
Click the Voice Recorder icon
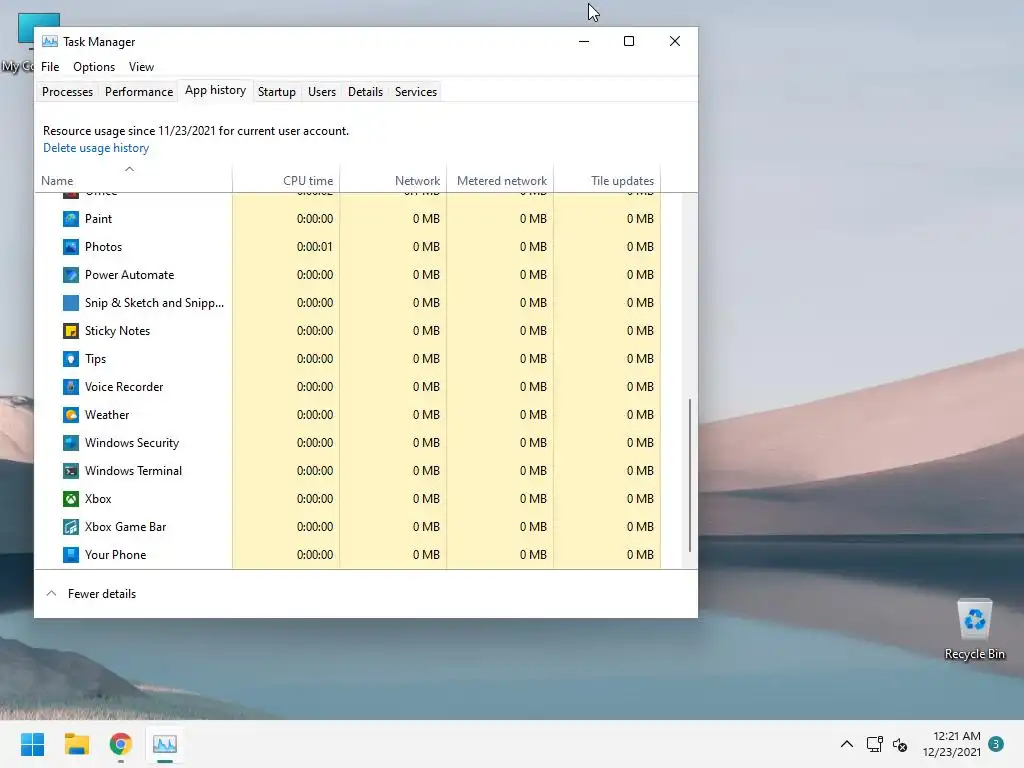pos(71,387)
